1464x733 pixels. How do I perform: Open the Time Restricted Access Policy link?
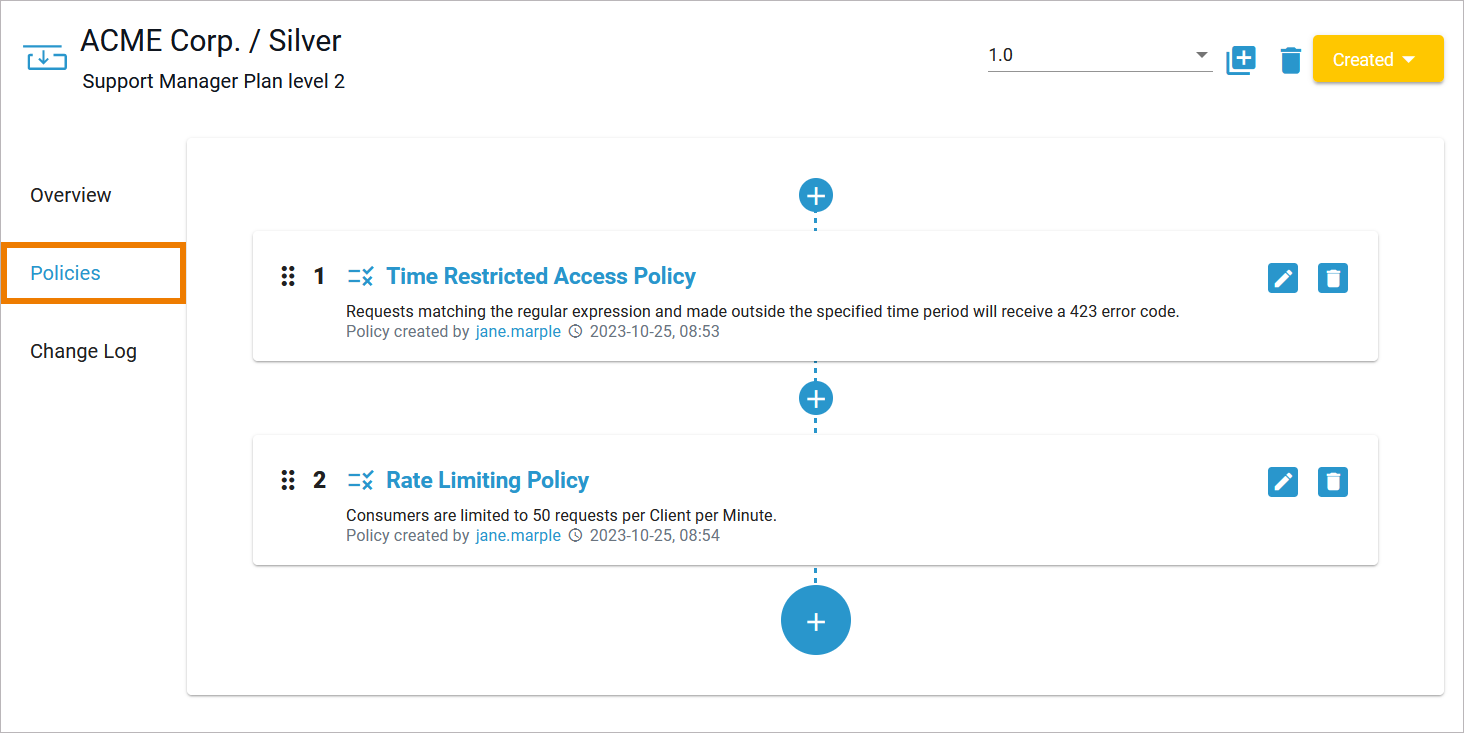(541, 276)
